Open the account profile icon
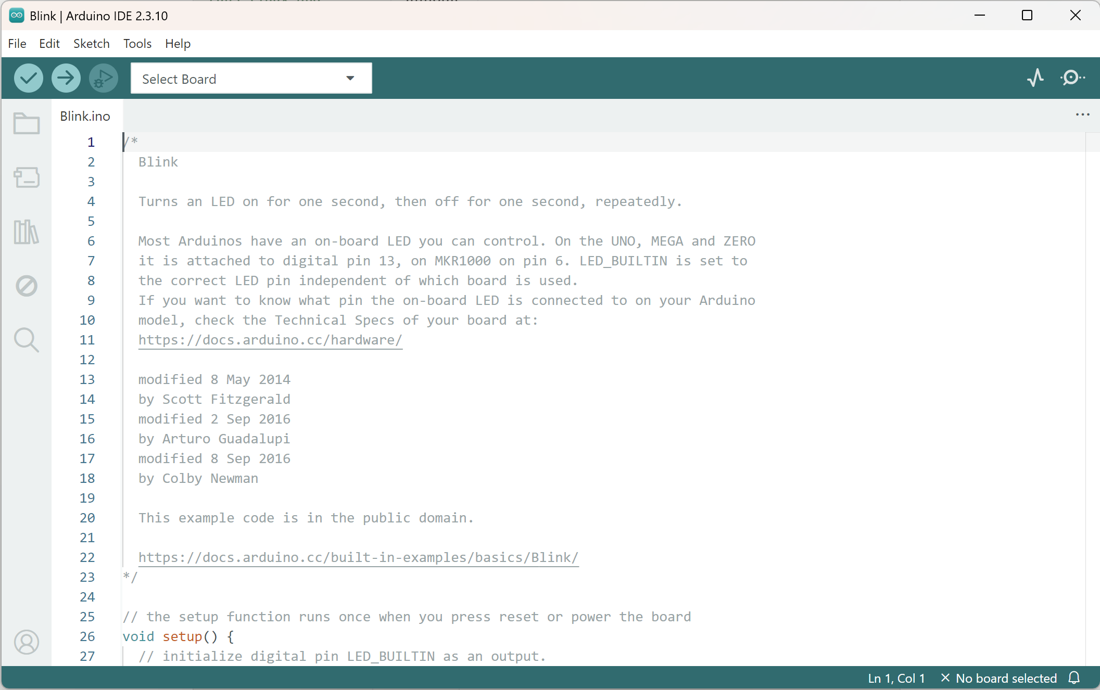Screen dimensions: 1100x690 pos(27,642)
